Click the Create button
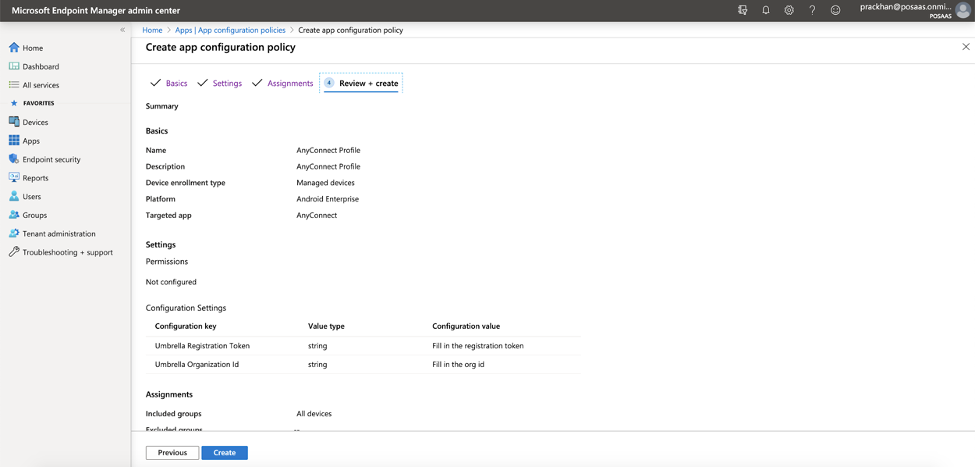Screen dimensions: 977x468 click(224, 453)
